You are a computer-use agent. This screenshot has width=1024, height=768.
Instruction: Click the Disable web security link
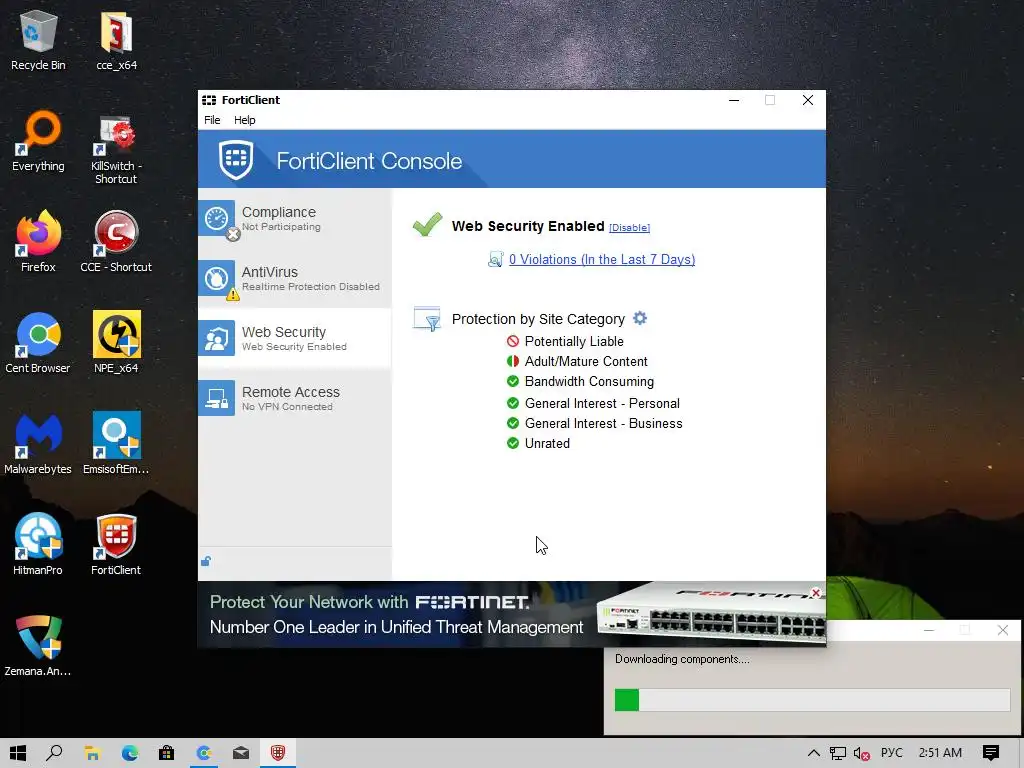pos(630,227)
